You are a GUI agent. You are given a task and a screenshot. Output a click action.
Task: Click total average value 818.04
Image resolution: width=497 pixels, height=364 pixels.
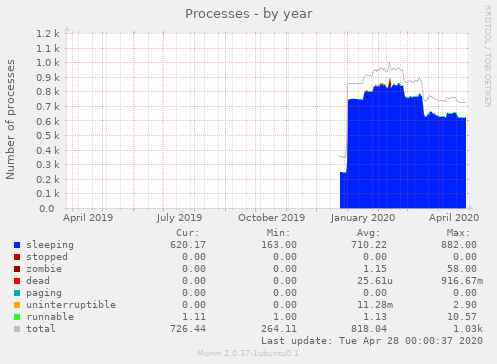[369, 329]
